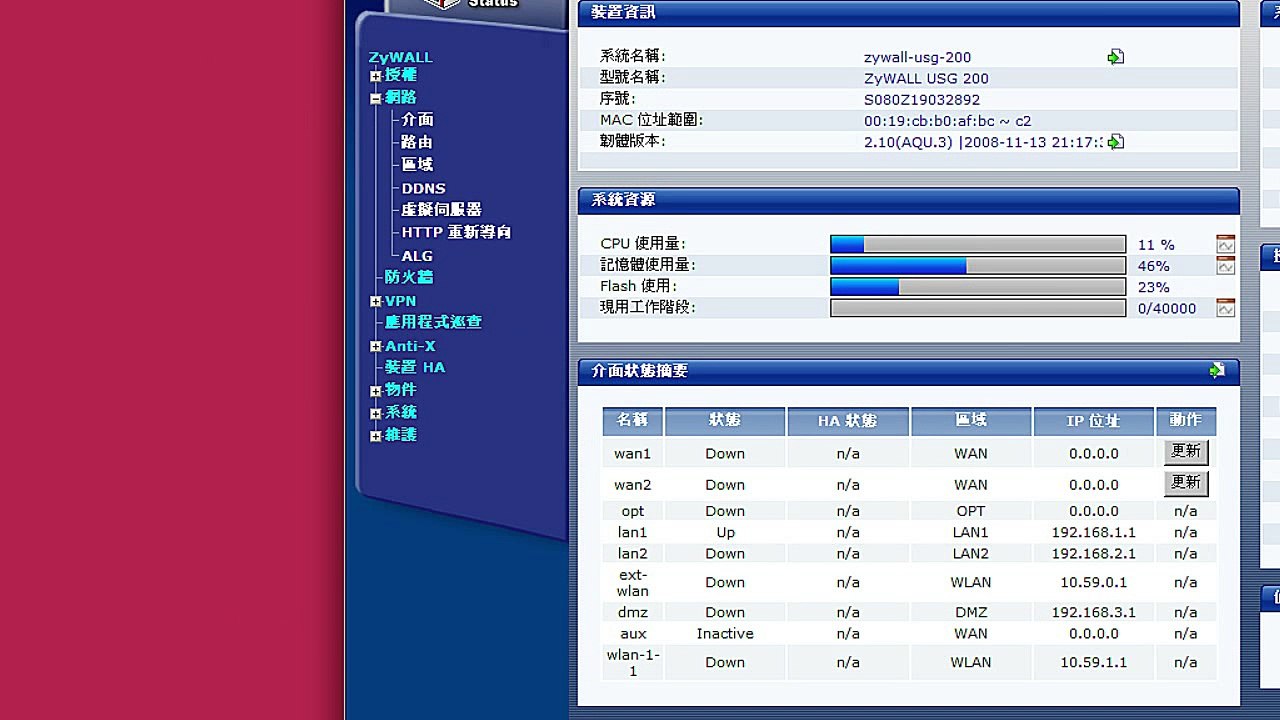
Task: Open the 虛擬伺服器 menu entry
Action: click(442, 210)
